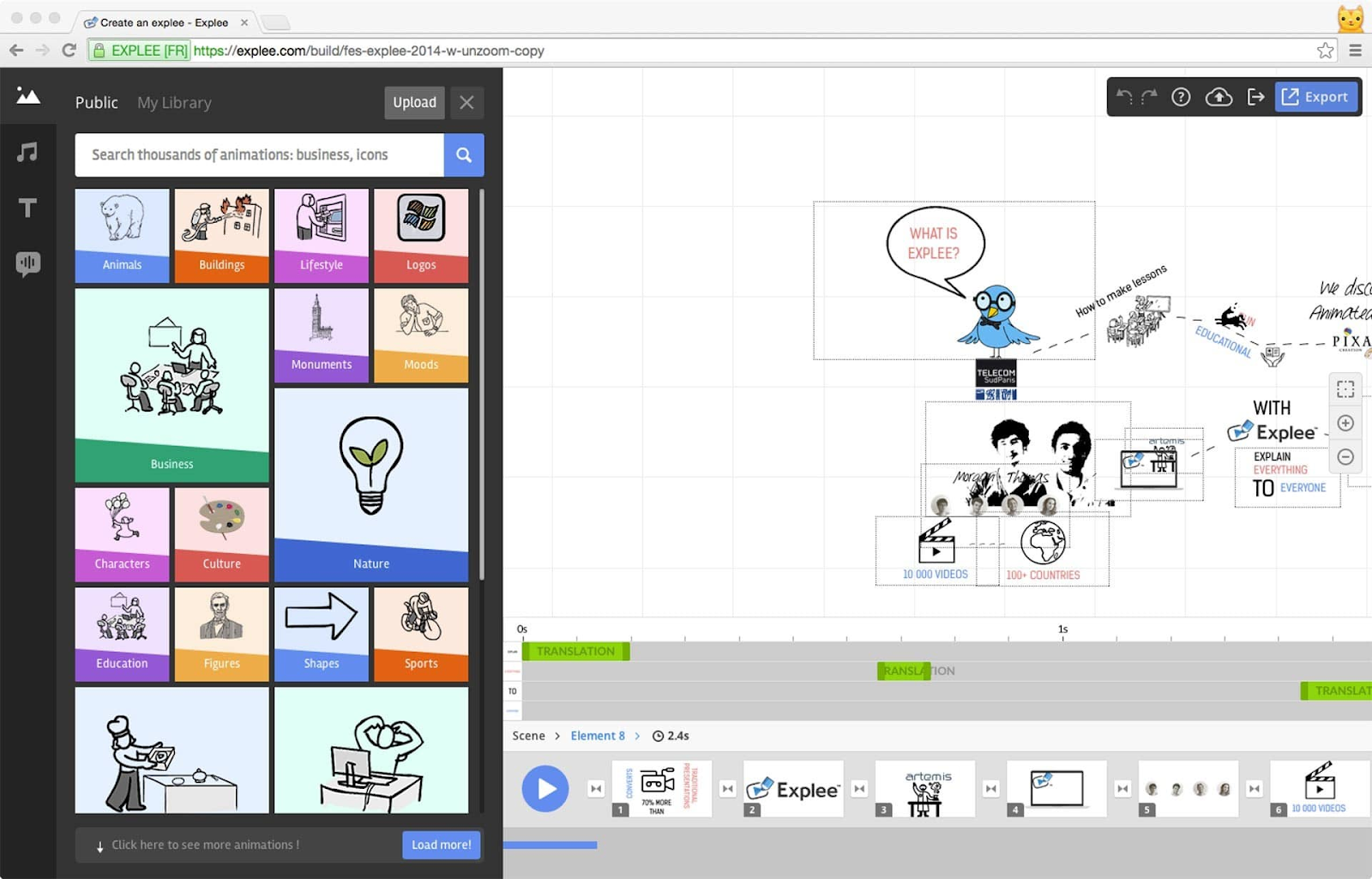Click the transition icon before scene 1
The height and width of the screenshot is (879, 1372).
point(596,788)
